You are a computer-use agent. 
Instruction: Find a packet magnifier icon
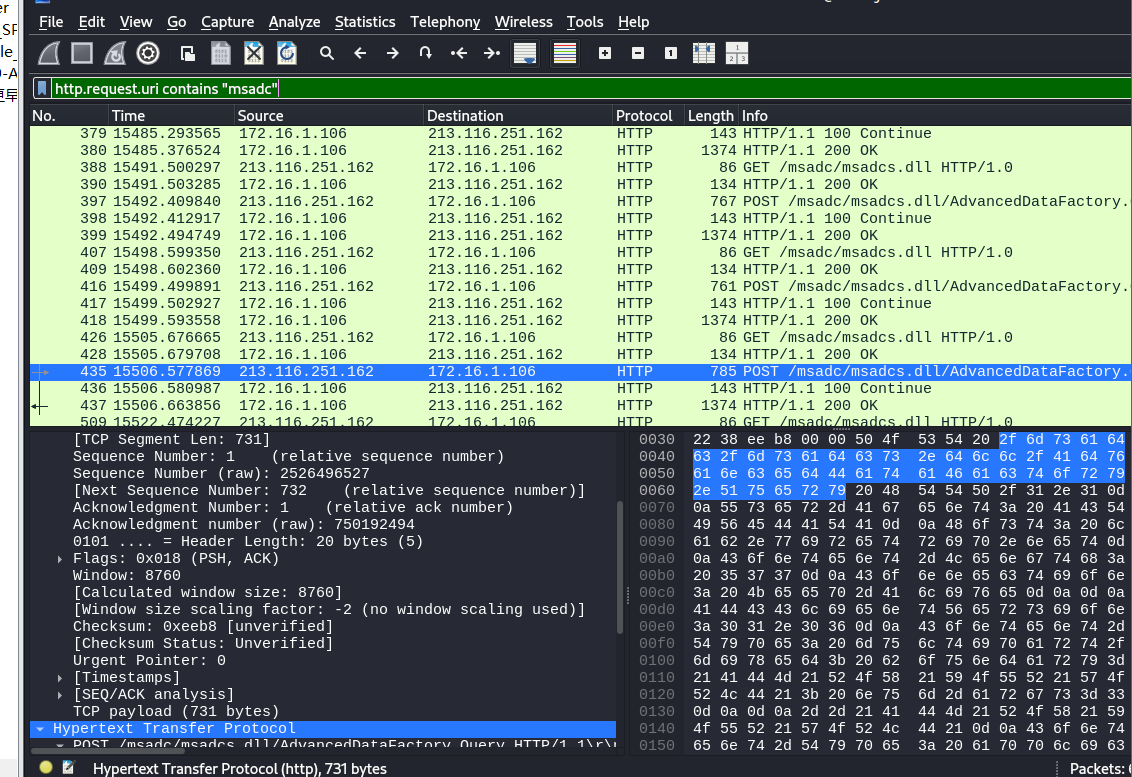tap(327, 53)
